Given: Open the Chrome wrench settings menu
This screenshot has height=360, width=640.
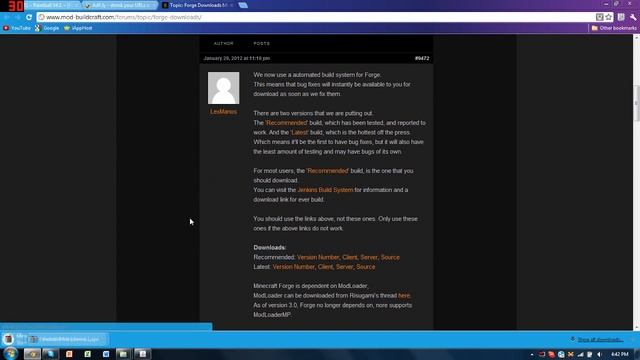Looking at the screenshot, I should [633, 17].
